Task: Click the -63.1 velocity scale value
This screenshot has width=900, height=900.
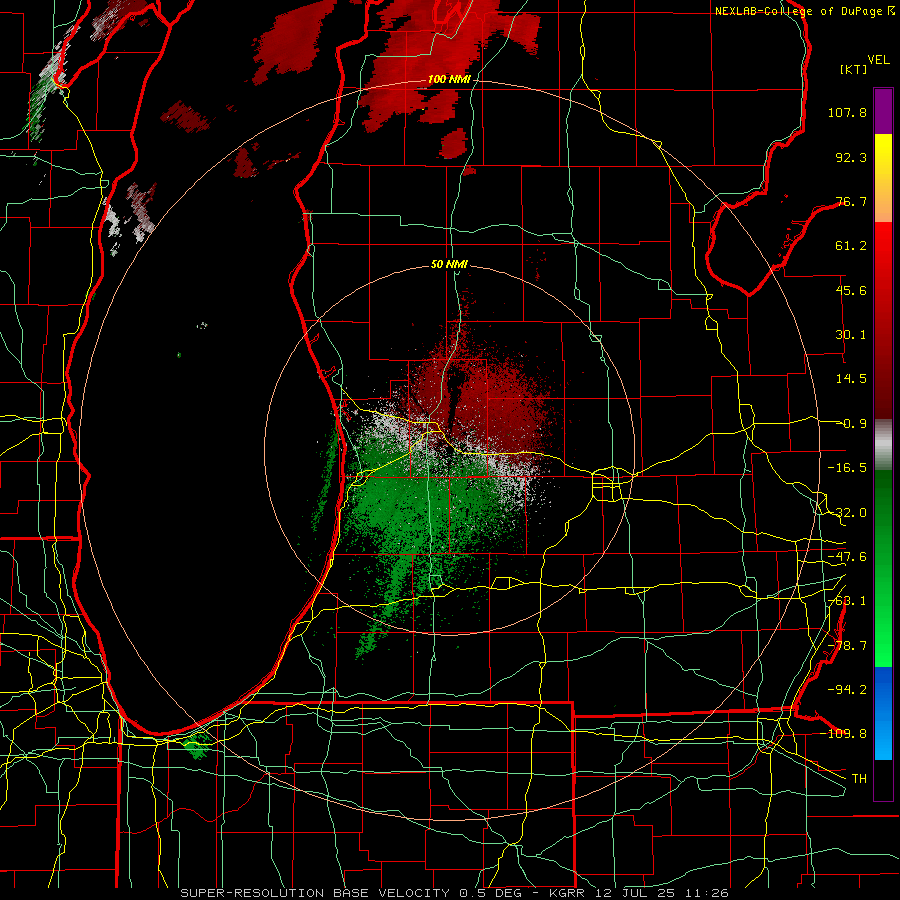Action: pos(847,601)
